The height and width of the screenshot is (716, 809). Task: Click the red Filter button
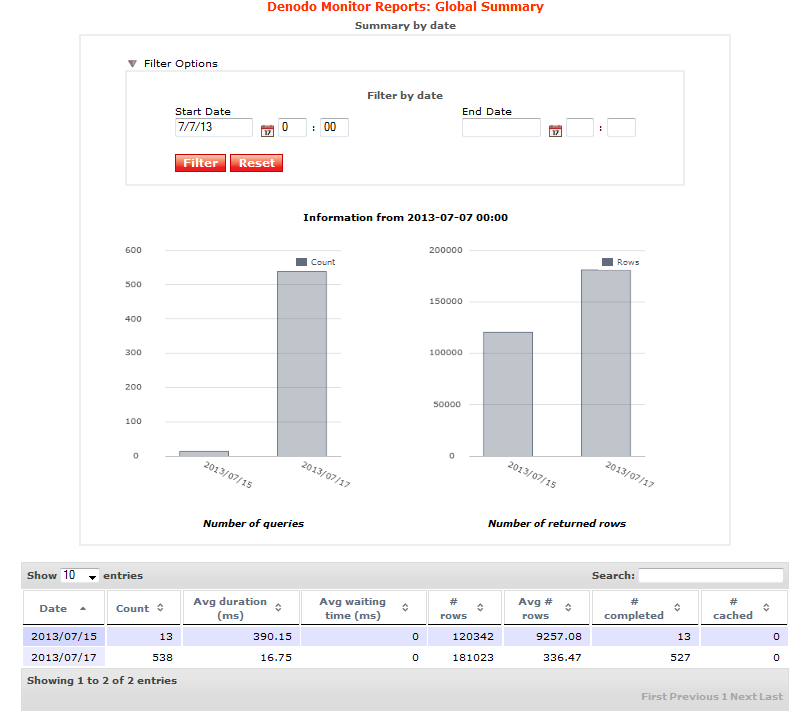pos(200,163)
